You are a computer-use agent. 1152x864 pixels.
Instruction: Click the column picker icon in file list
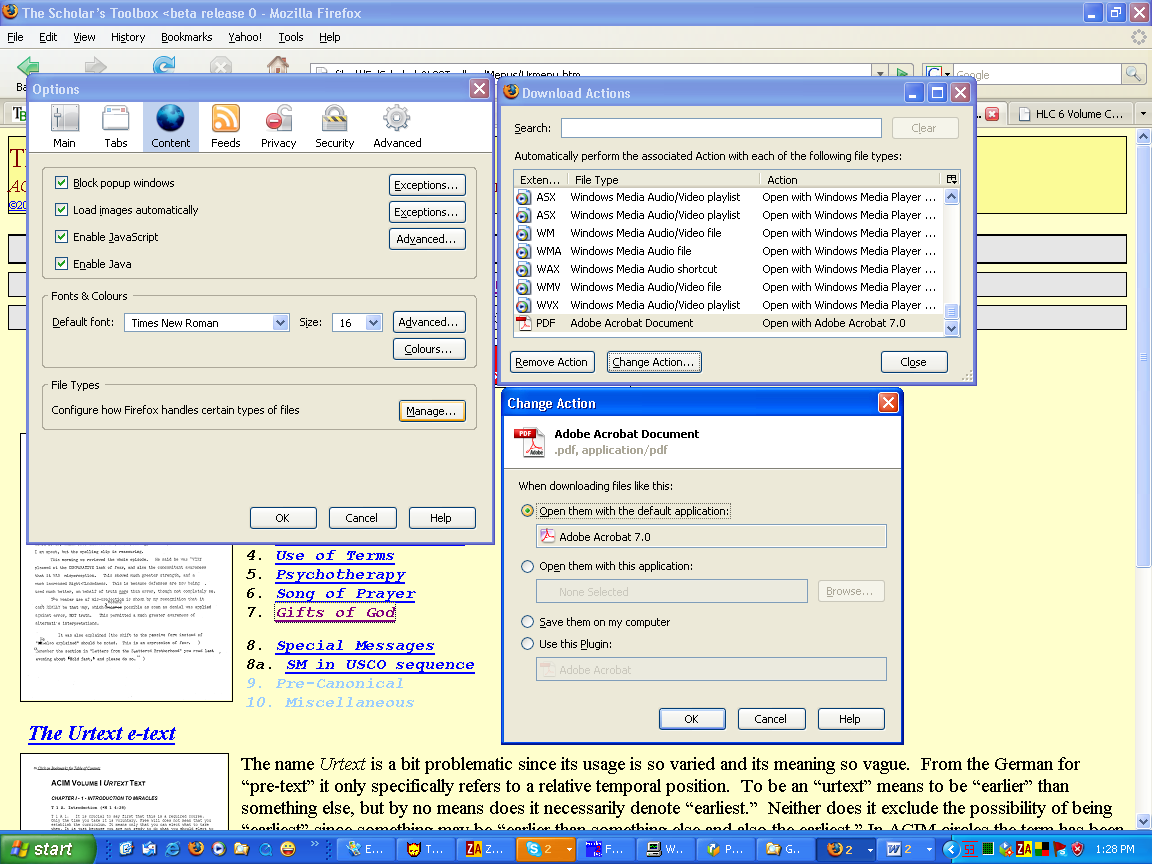(951, 179)
